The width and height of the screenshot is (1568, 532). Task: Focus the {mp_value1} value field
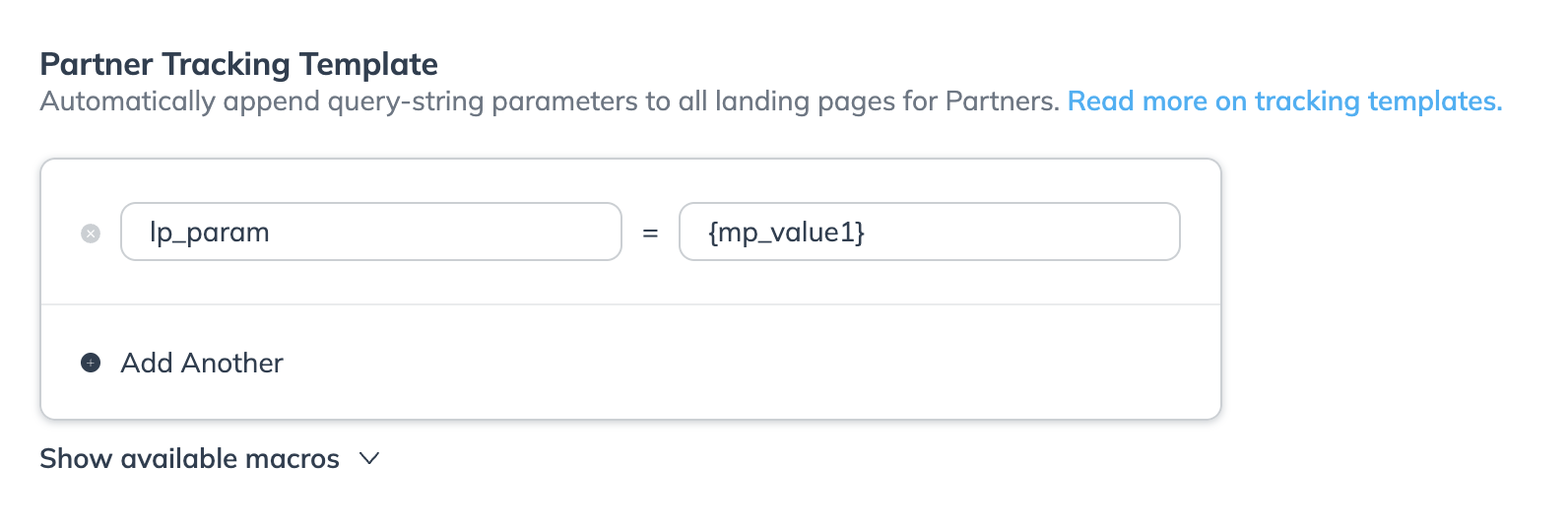click(929, 232)
